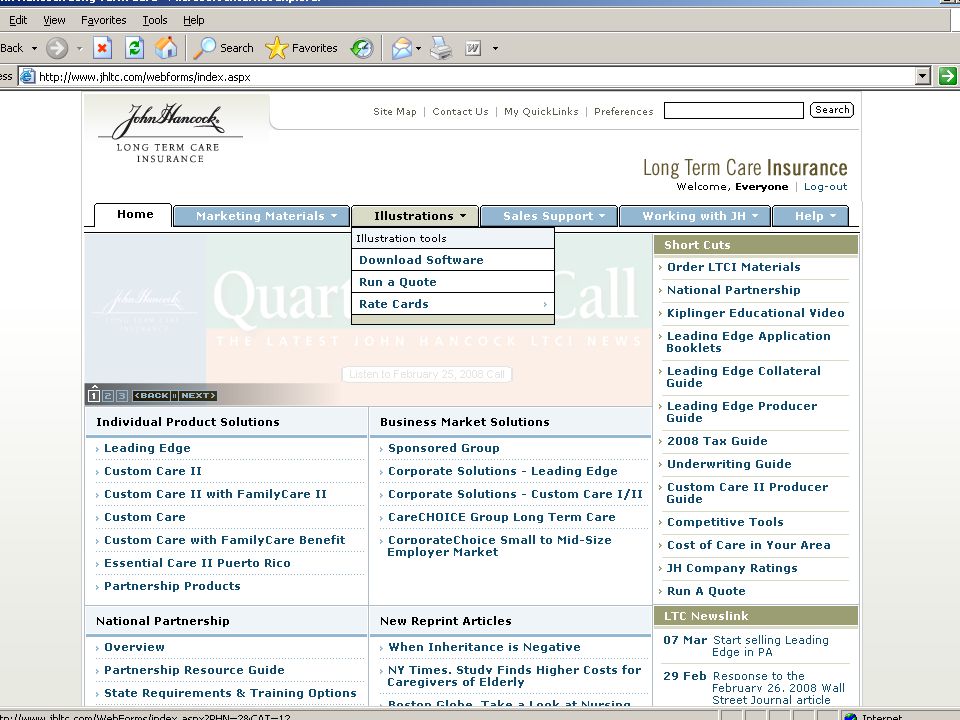Choose Run a Quote menu entry
Screen dimensions: 960x720
pyautogui.click(x=453, y=282)
